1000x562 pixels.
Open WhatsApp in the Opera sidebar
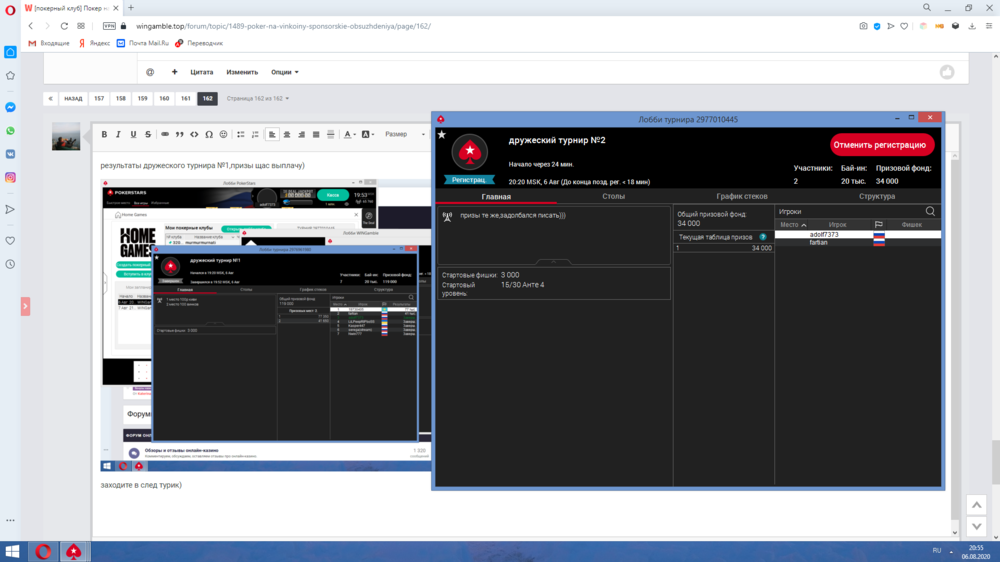tap(10, 130)
